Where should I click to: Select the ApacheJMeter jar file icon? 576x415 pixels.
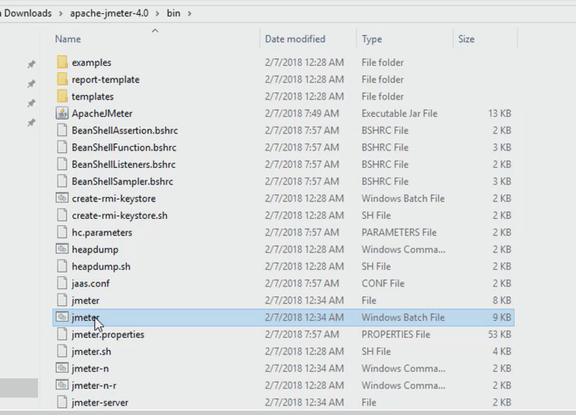(x=62, y=113)
